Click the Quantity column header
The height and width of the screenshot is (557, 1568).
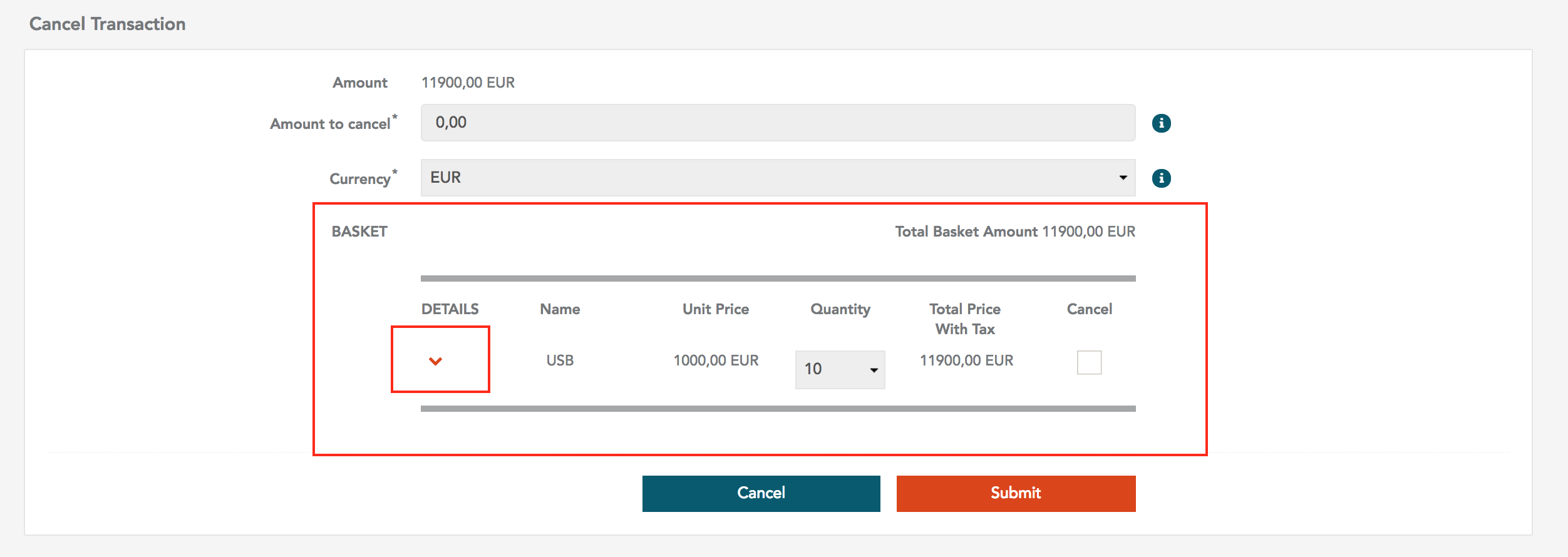click(840, 310)
